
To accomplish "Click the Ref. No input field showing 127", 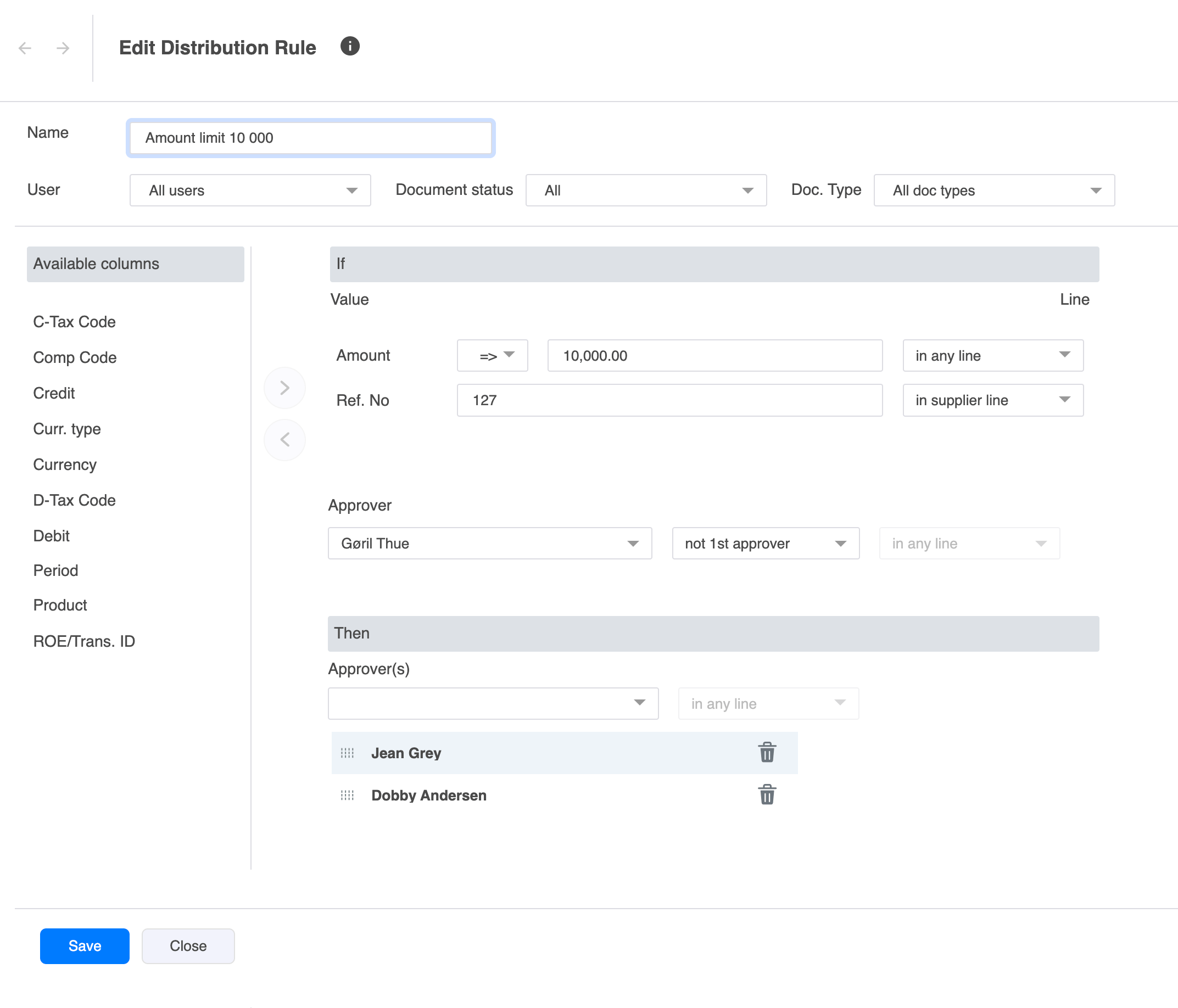I will click(x=670, y=400).
